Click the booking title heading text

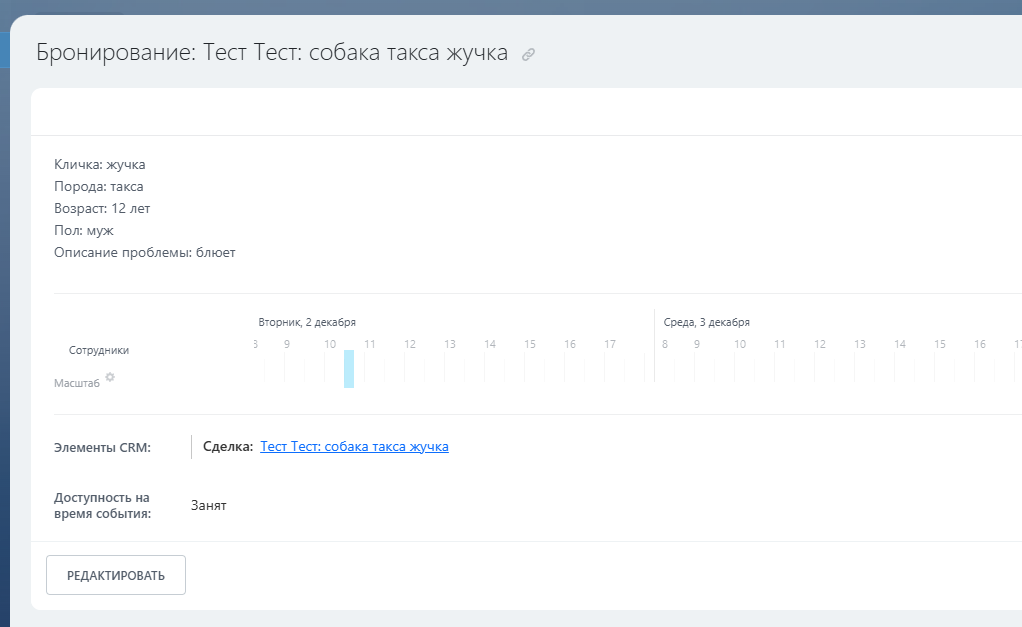click(272, 53)
